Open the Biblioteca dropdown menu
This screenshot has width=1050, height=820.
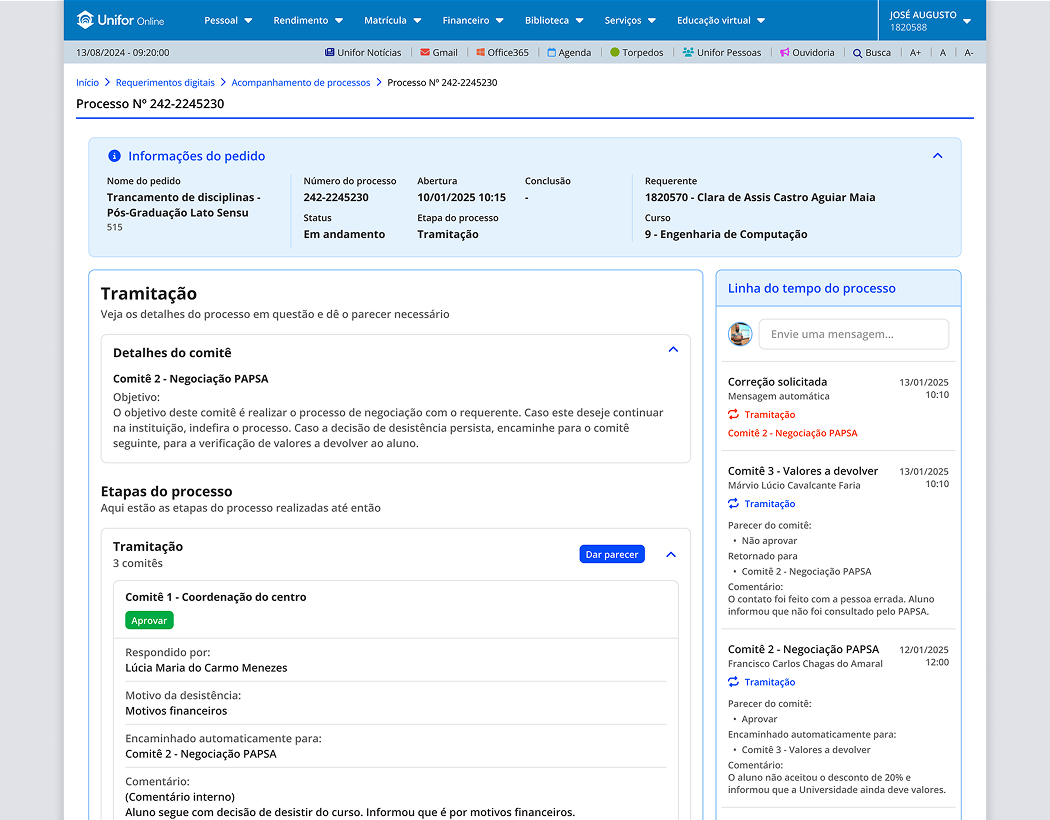click(x=554, y=20)
